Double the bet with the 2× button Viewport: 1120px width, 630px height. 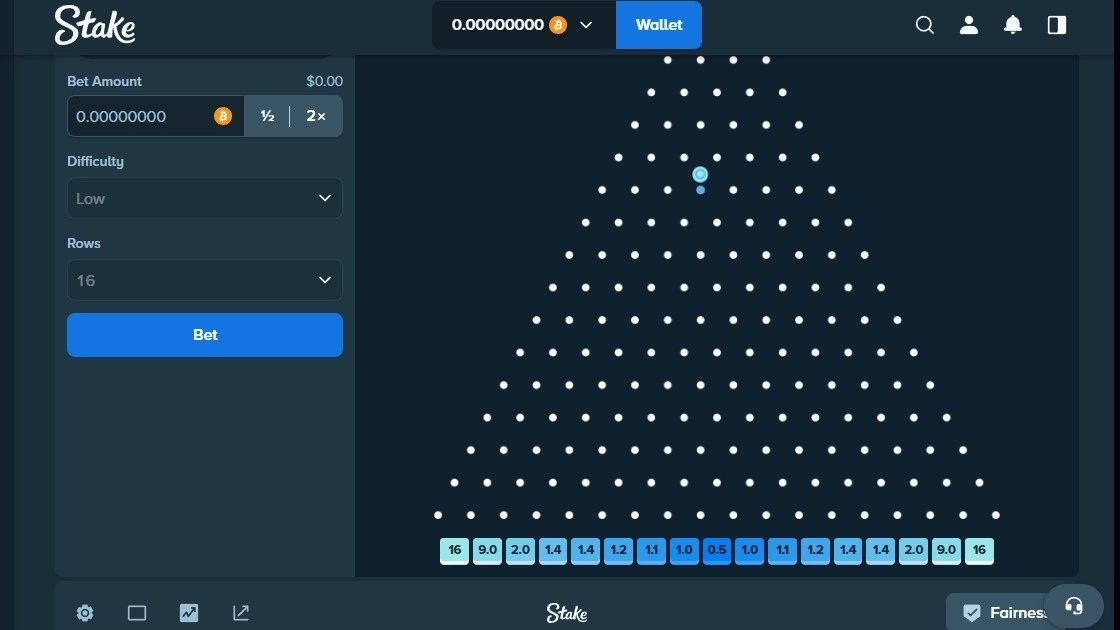[316, 116]
